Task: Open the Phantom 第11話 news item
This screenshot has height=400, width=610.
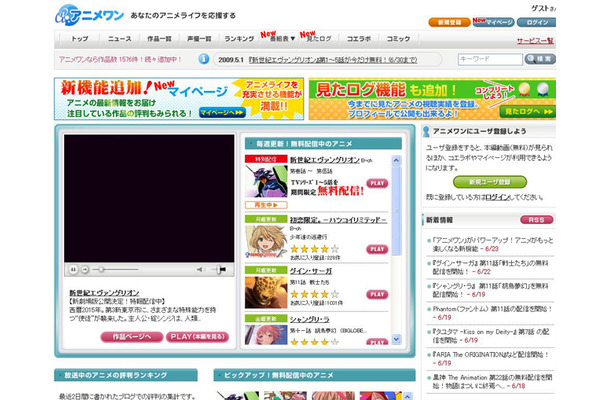Action: (492, 313)
